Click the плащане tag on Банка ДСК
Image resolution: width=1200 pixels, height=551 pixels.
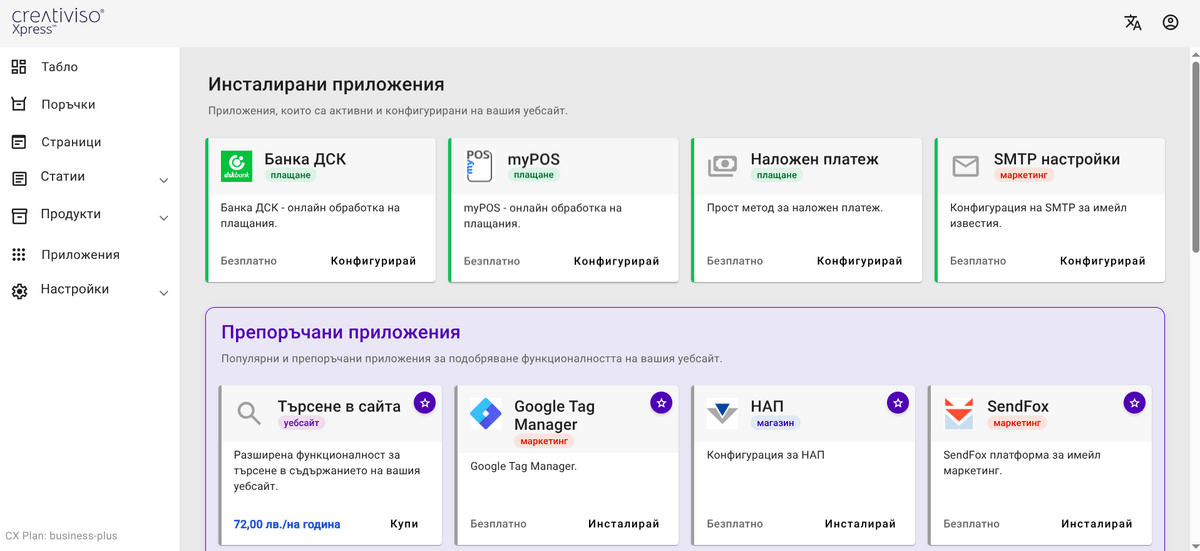pos(290,175)
